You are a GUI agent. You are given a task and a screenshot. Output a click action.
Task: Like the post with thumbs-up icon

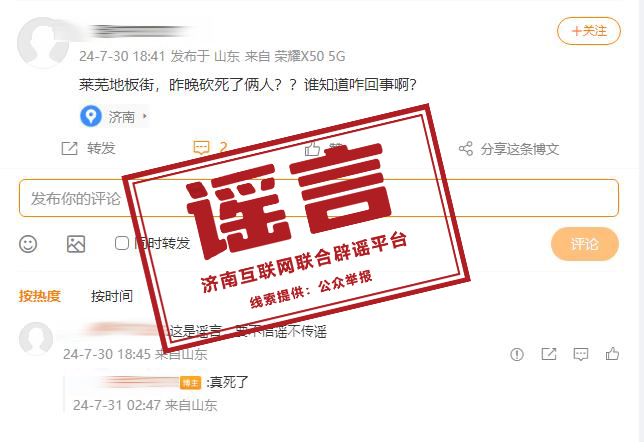[312, 149]
